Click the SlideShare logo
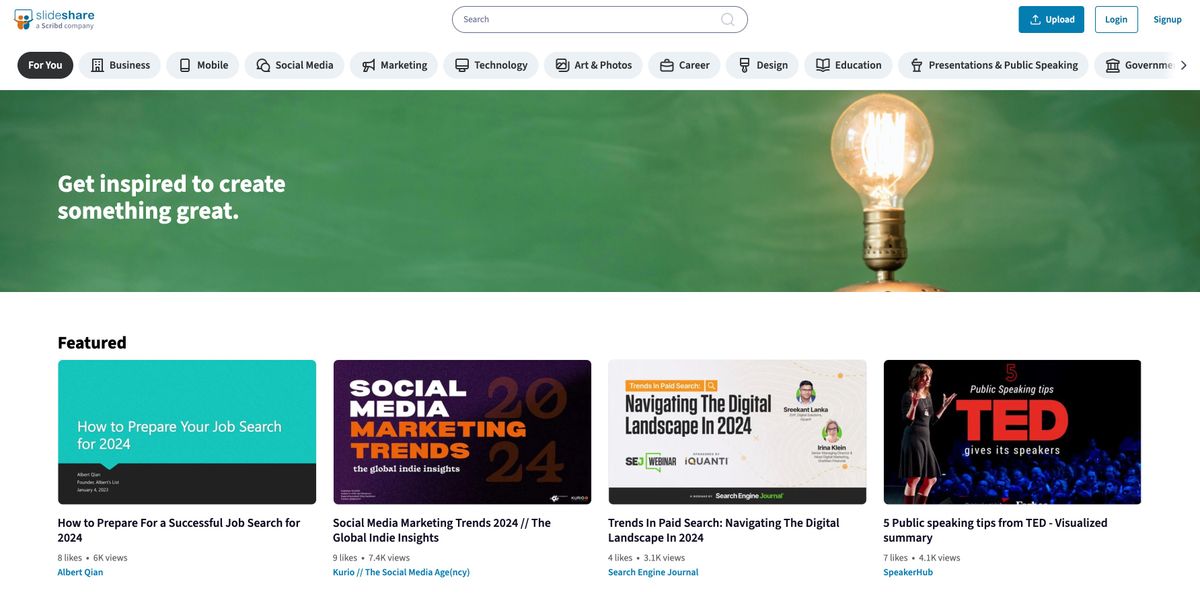This screenshot has height=615, width=1200. tap(54, 19)
